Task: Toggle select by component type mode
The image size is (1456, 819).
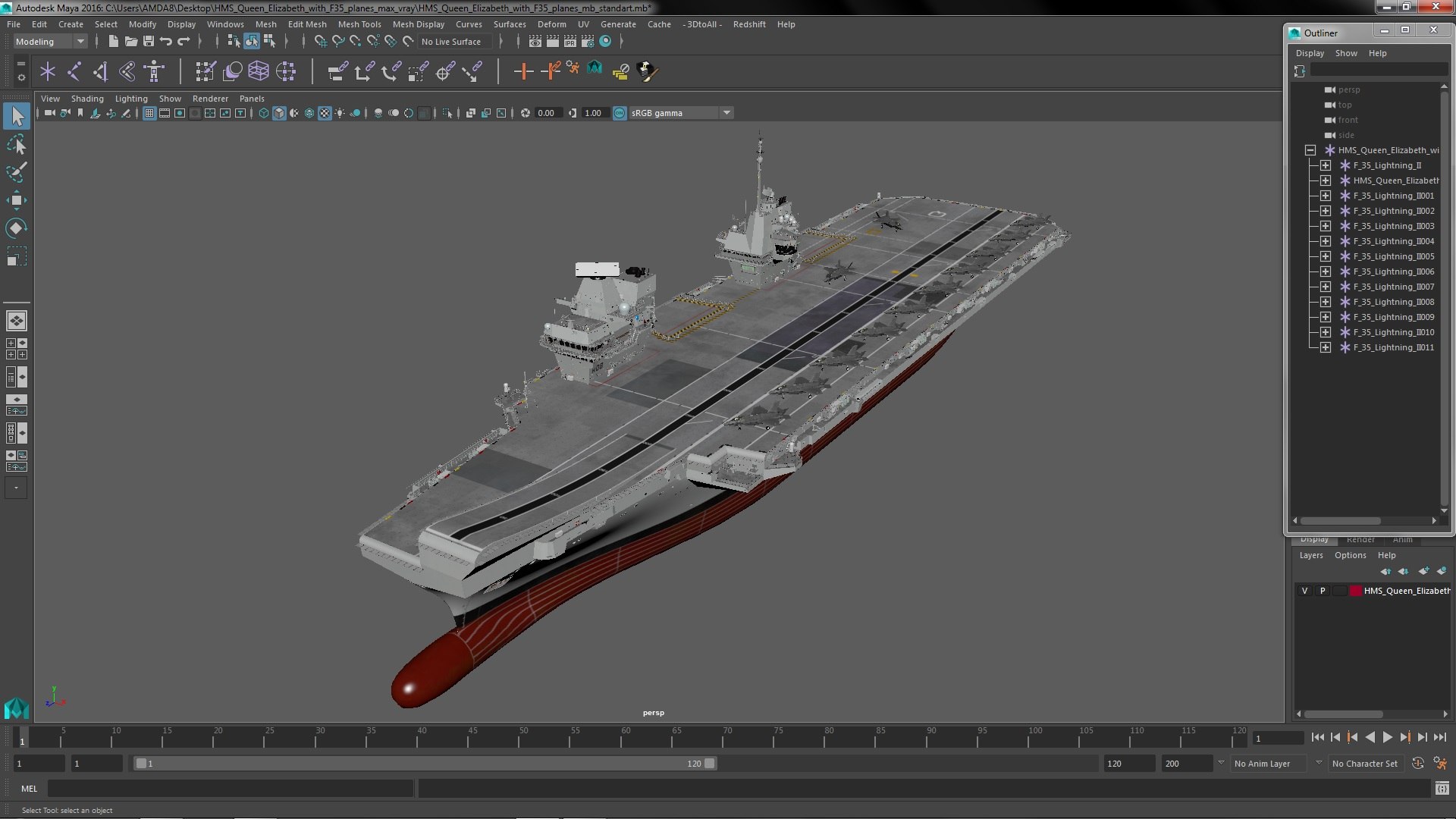Action: pos(269,42)
